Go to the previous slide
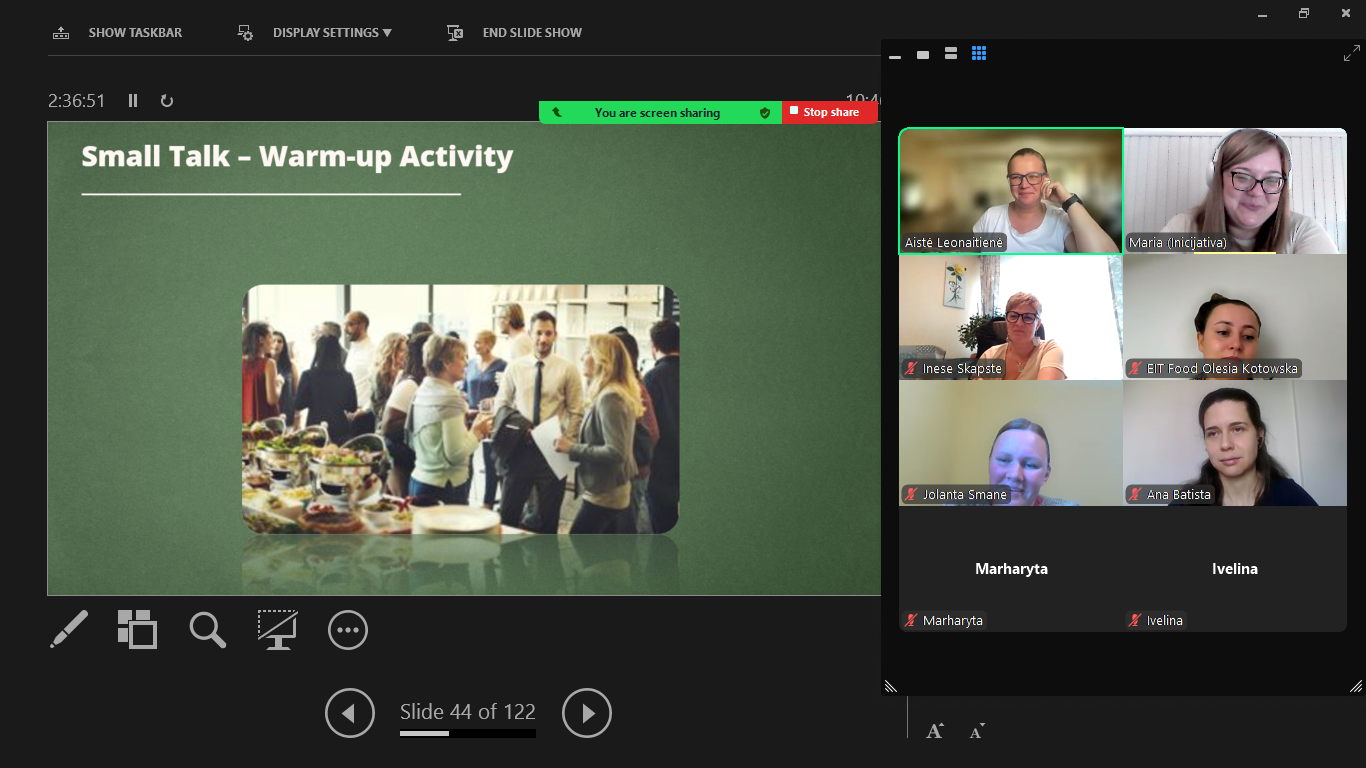Image resolution: width=1366 pixels, height=768 pixels. point(350,713)
